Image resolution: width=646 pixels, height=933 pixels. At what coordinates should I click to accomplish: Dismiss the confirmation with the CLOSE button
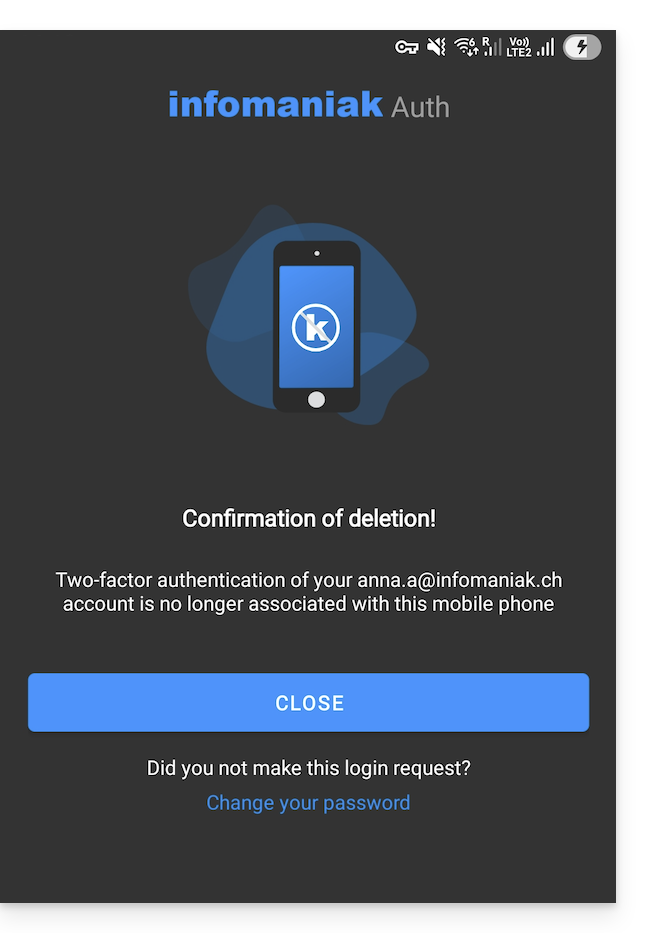pos(309,702)
